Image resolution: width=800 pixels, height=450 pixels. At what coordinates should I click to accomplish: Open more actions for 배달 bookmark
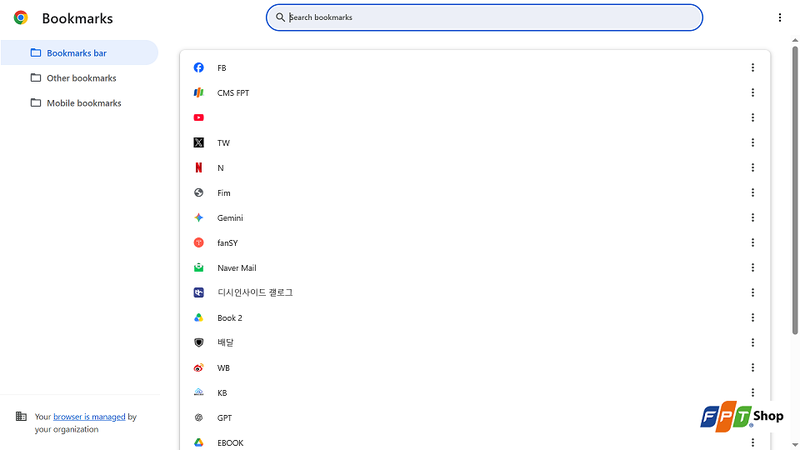coord(753,343)
